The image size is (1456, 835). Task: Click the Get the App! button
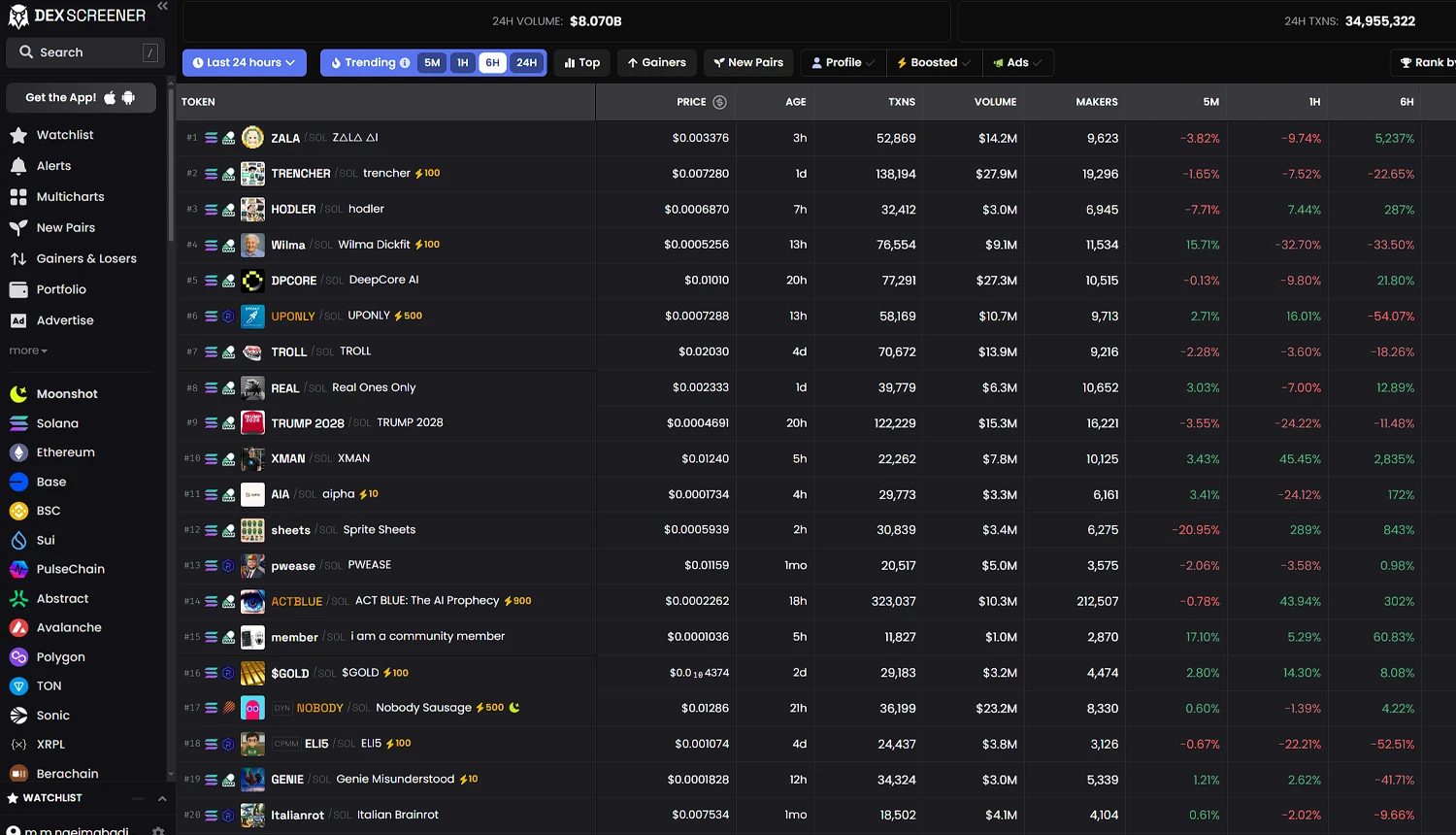82,98
